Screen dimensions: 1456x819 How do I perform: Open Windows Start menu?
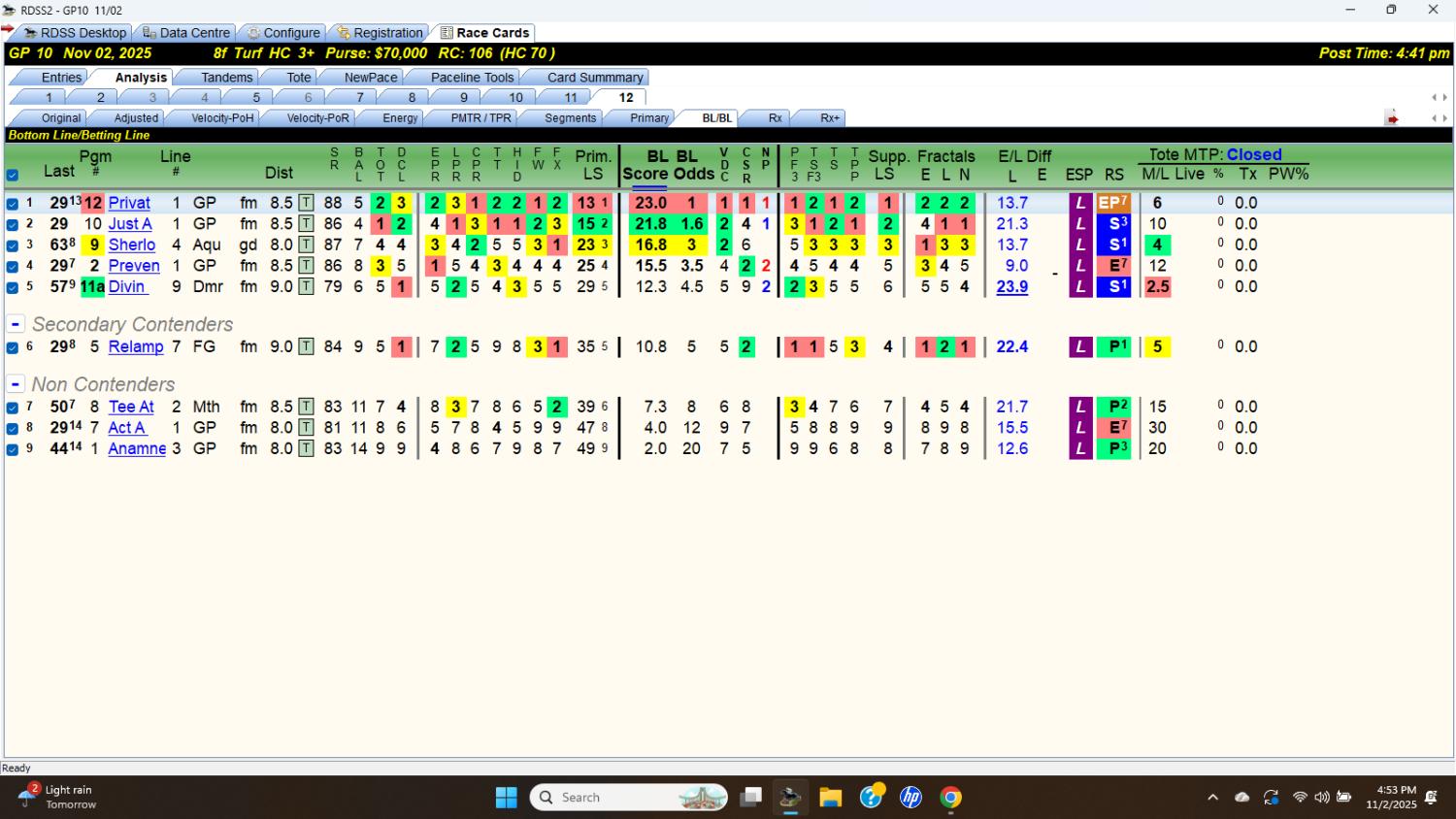[507, 798]
